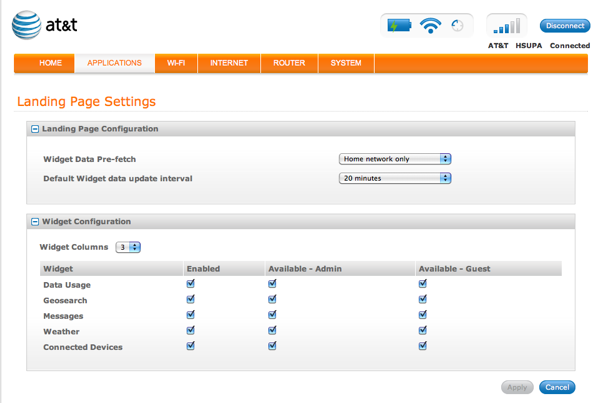This screenshot has height=403, width=600.
Task: Open the ROUTER tab
Action: point(289,63)
